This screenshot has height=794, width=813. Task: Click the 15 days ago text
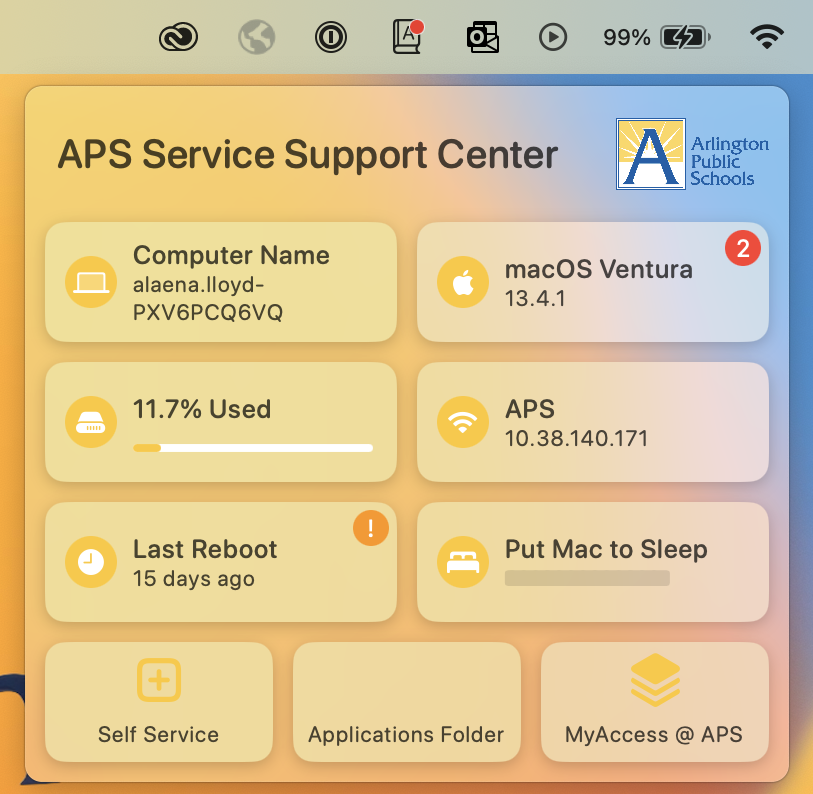tap(194, 579)
